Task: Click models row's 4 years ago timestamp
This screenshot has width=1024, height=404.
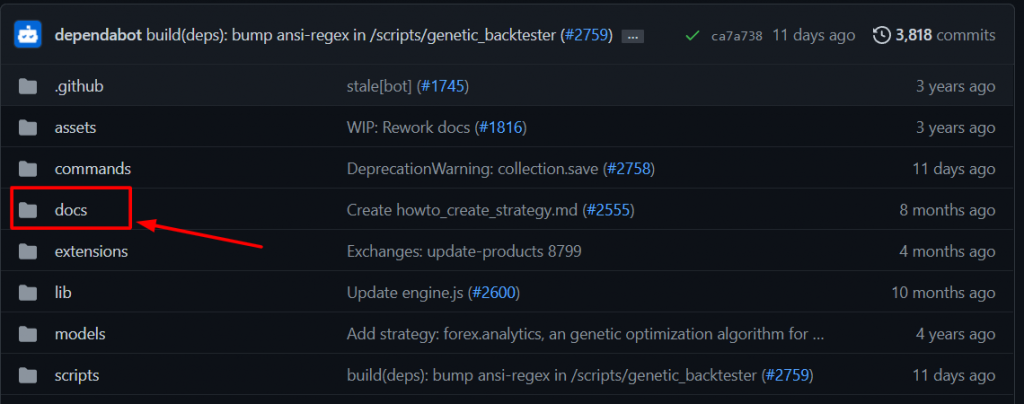Action: (955, 334)
